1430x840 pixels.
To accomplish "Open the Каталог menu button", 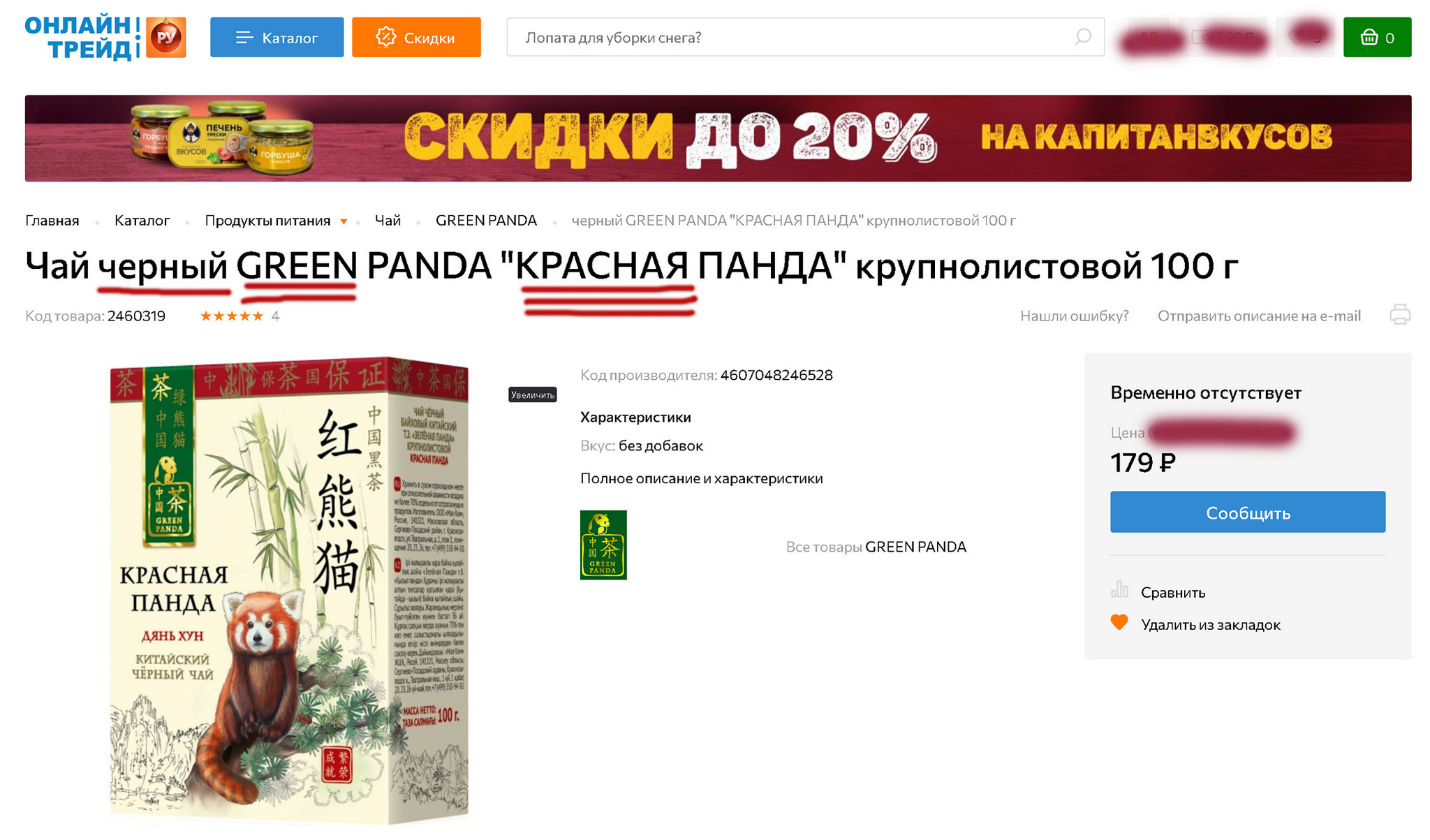I will (277, 37).
